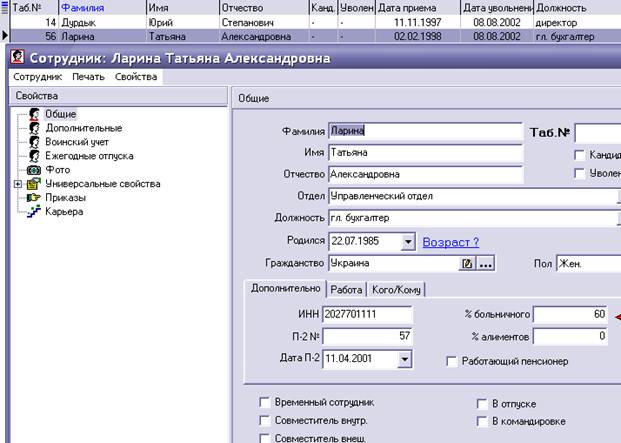621x443 pixels.
Task: Click the ellipsis button beside Гражданство
Action: (x=486, y=264)
